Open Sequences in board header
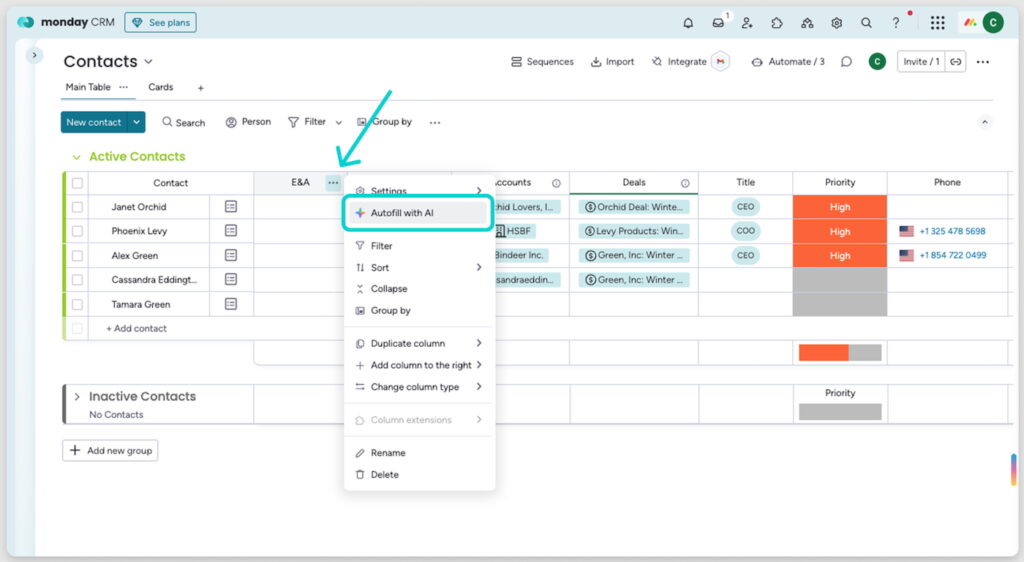Screen dimensions: 1024x562 542,61
